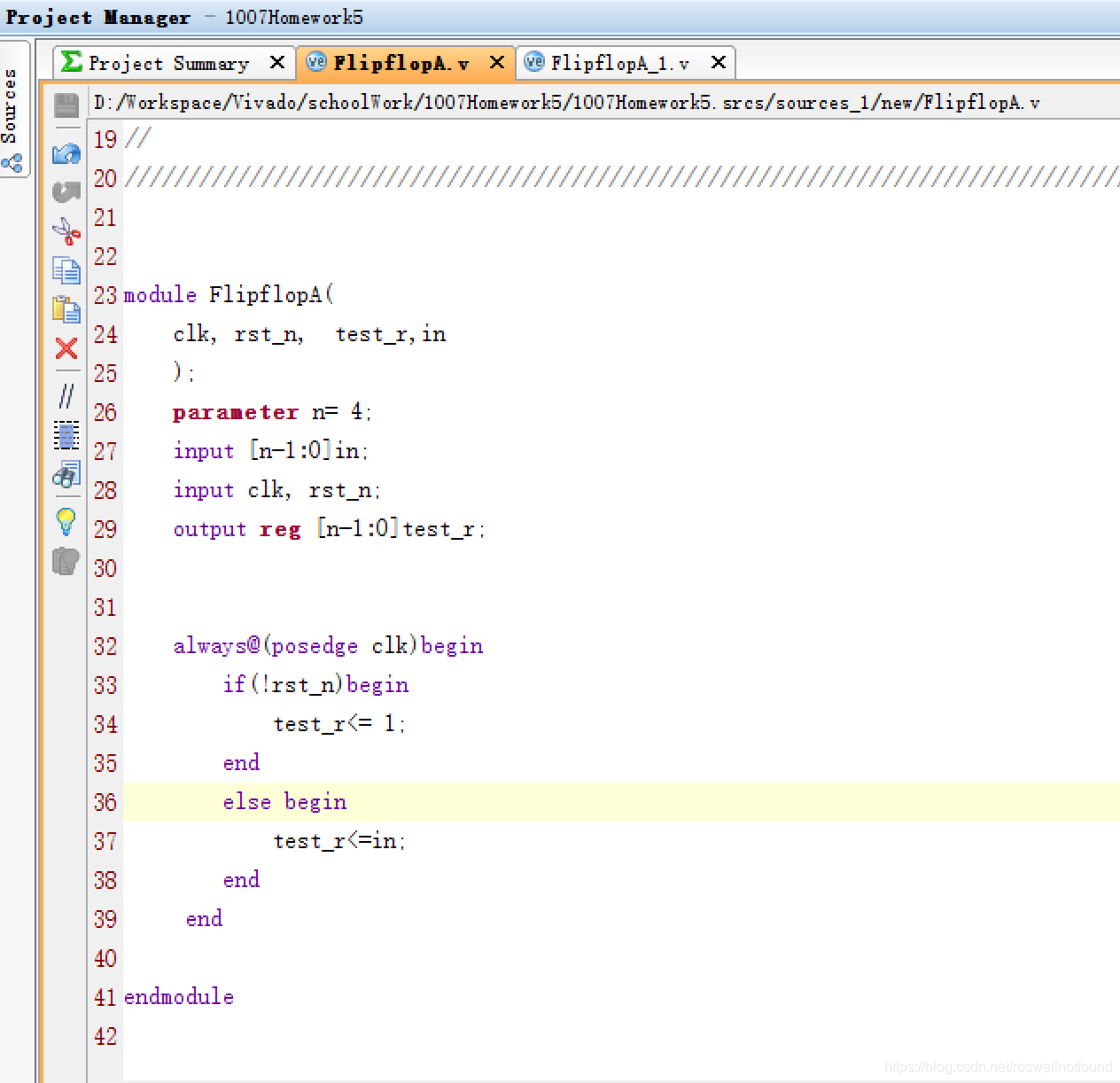Click the Save File icon in editor toolbar
The height and width of the screenshot is (1083, 1120).
(x=66, y=105)
